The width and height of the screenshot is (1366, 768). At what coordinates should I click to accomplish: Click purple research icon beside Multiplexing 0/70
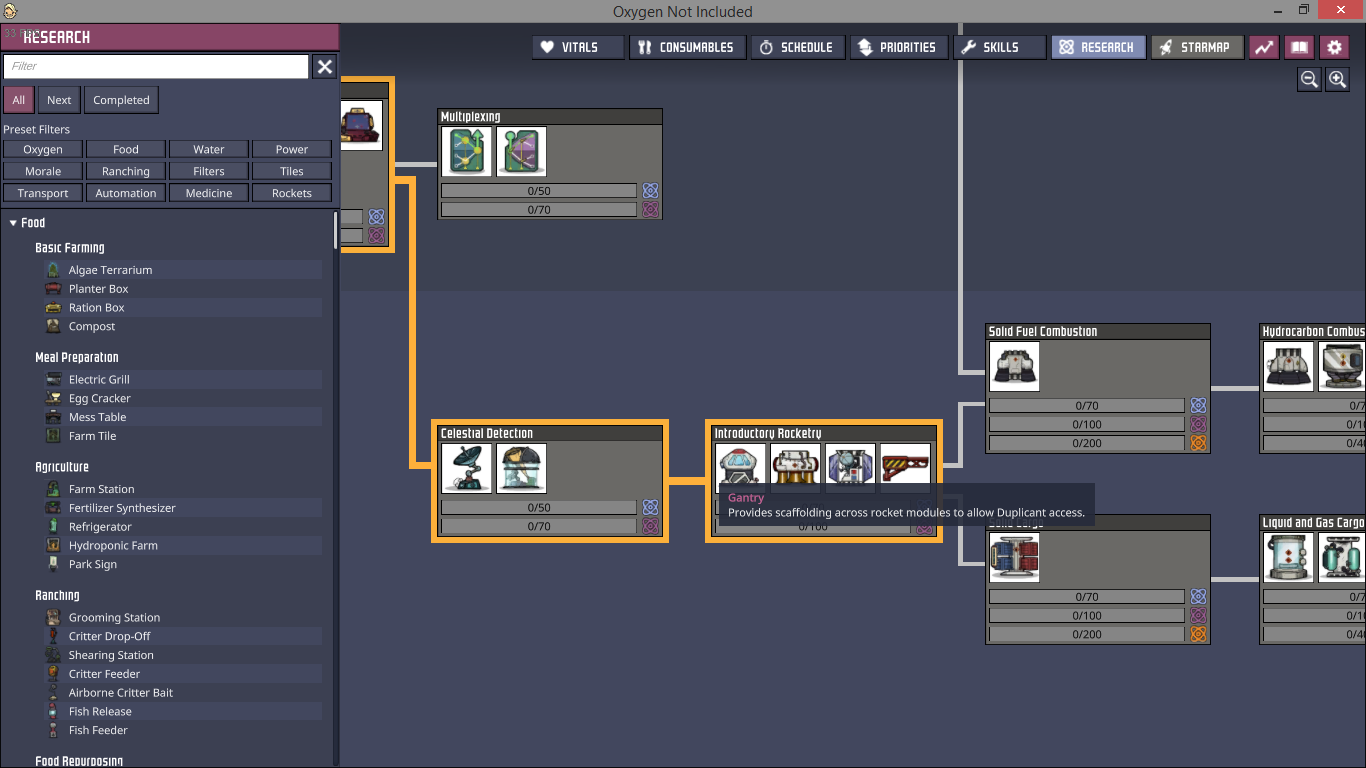pos(651,210)
